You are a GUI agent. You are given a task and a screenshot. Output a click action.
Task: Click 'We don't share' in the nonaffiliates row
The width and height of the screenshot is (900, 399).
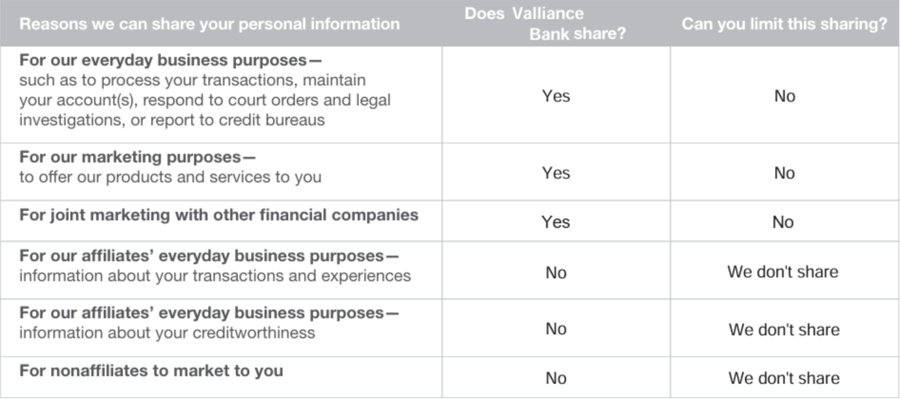[x=784, y=378]
